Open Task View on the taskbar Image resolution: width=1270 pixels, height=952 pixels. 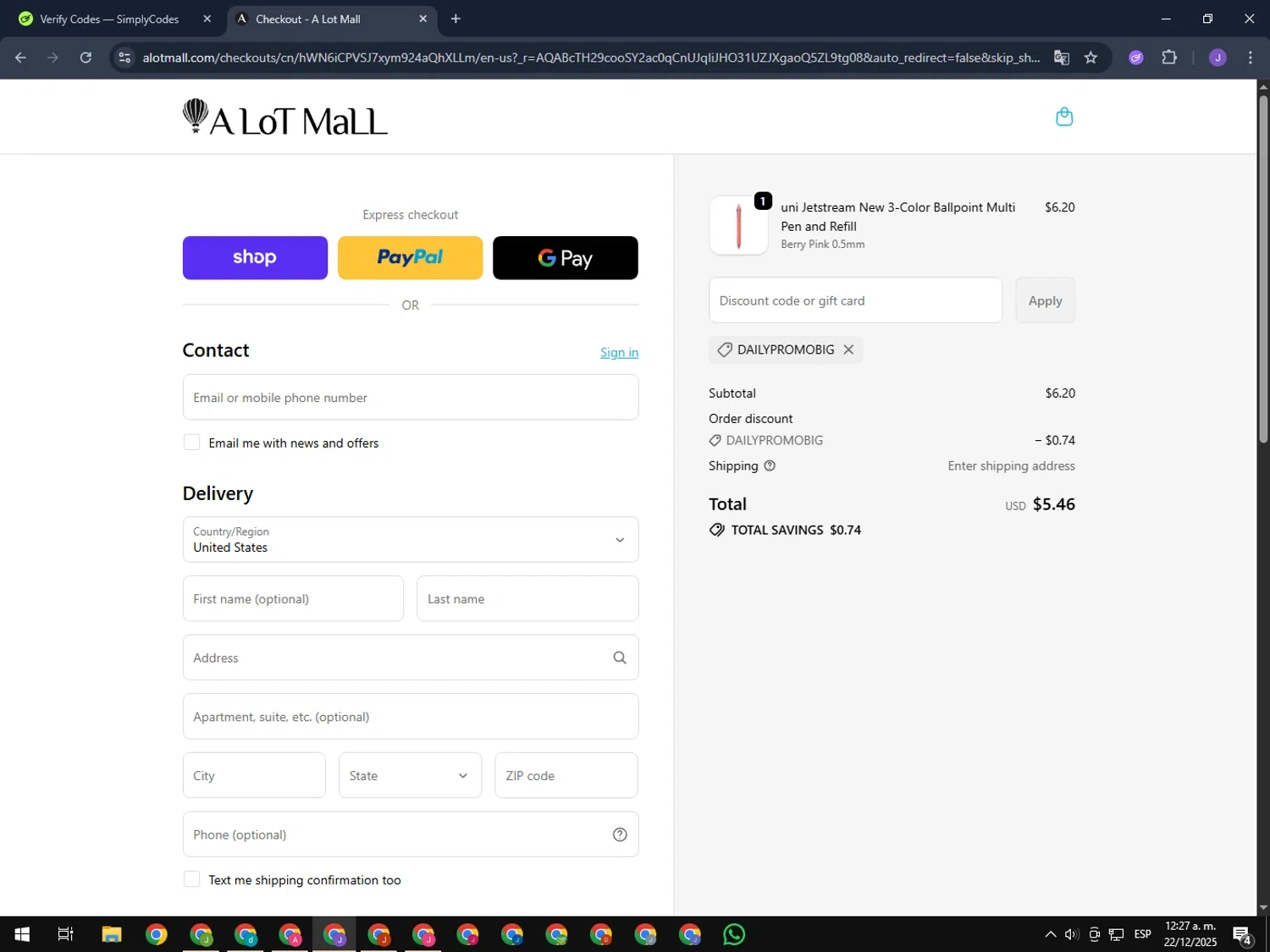[x=65, y=934]
